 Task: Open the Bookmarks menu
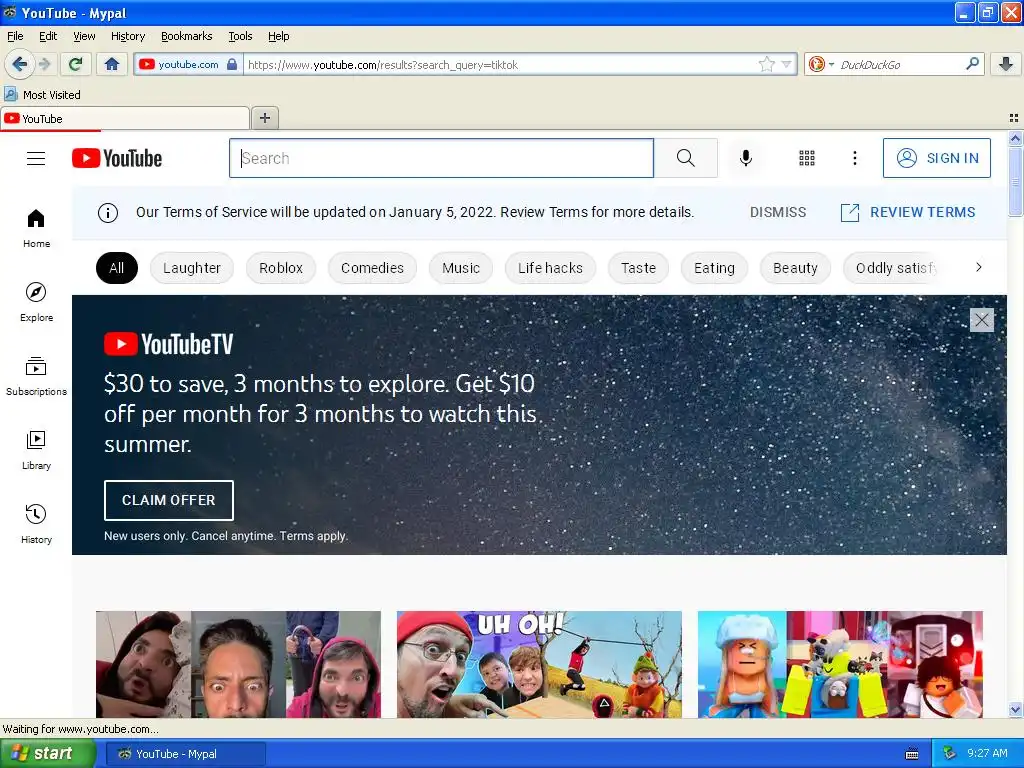[187, 36]
